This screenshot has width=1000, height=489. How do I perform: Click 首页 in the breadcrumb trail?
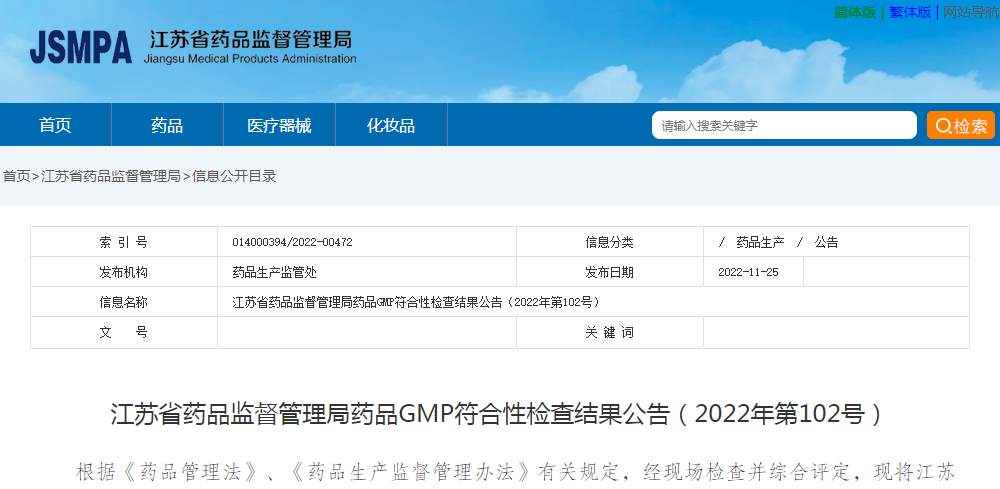click(16, 176)
